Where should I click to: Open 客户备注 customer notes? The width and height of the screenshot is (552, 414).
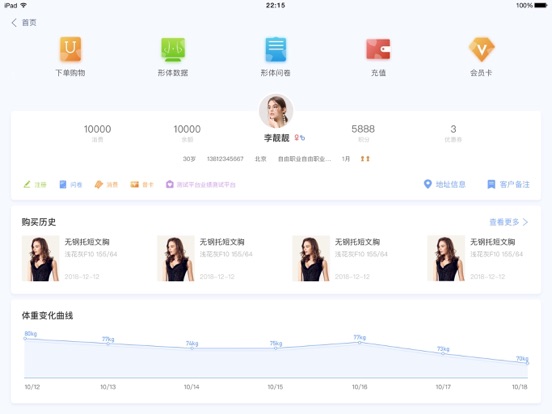pyautogui.click(x=508, y=184)
